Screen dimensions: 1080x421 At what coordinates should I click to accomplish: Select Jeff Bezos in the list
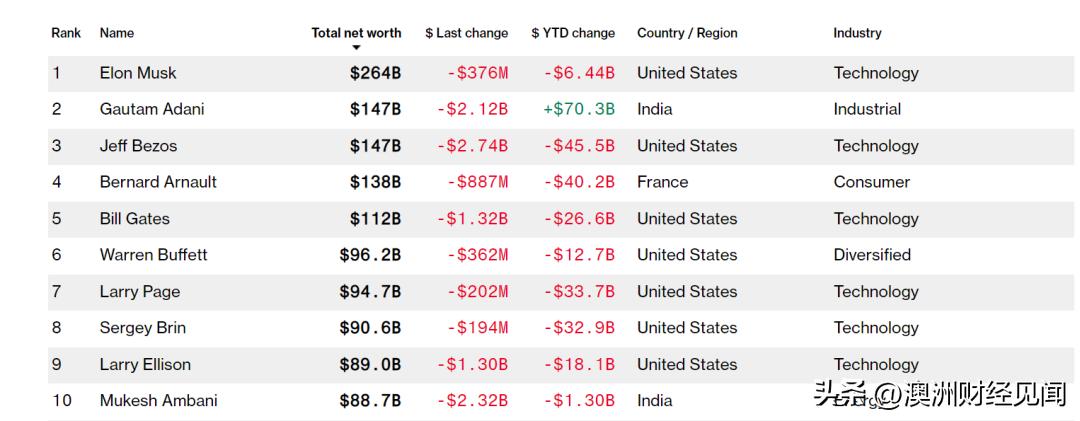coord(138,146)
